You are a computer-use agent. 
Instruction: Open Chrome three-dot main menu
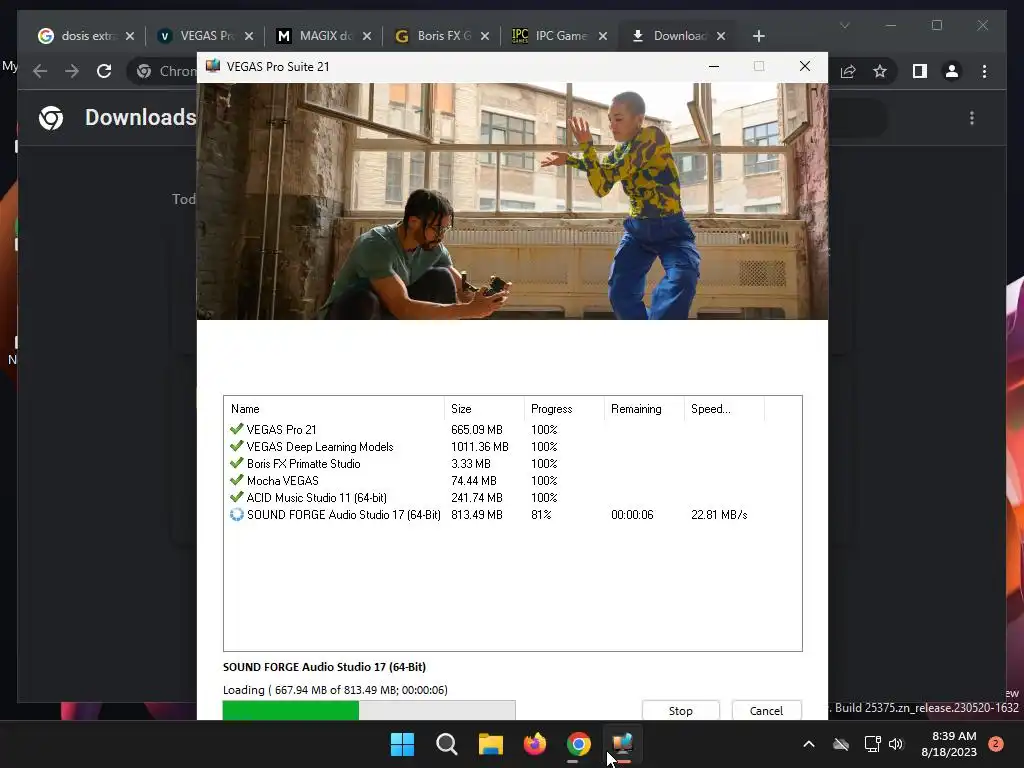pos(984,71)
